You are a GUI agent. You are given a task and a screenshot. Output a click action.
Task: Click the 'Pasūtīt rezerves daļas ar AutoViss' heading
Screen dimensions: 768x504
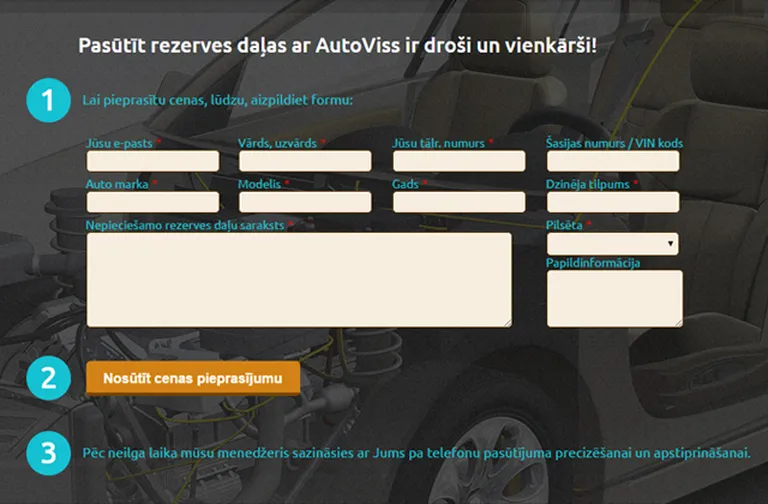[x=337, y=46]
